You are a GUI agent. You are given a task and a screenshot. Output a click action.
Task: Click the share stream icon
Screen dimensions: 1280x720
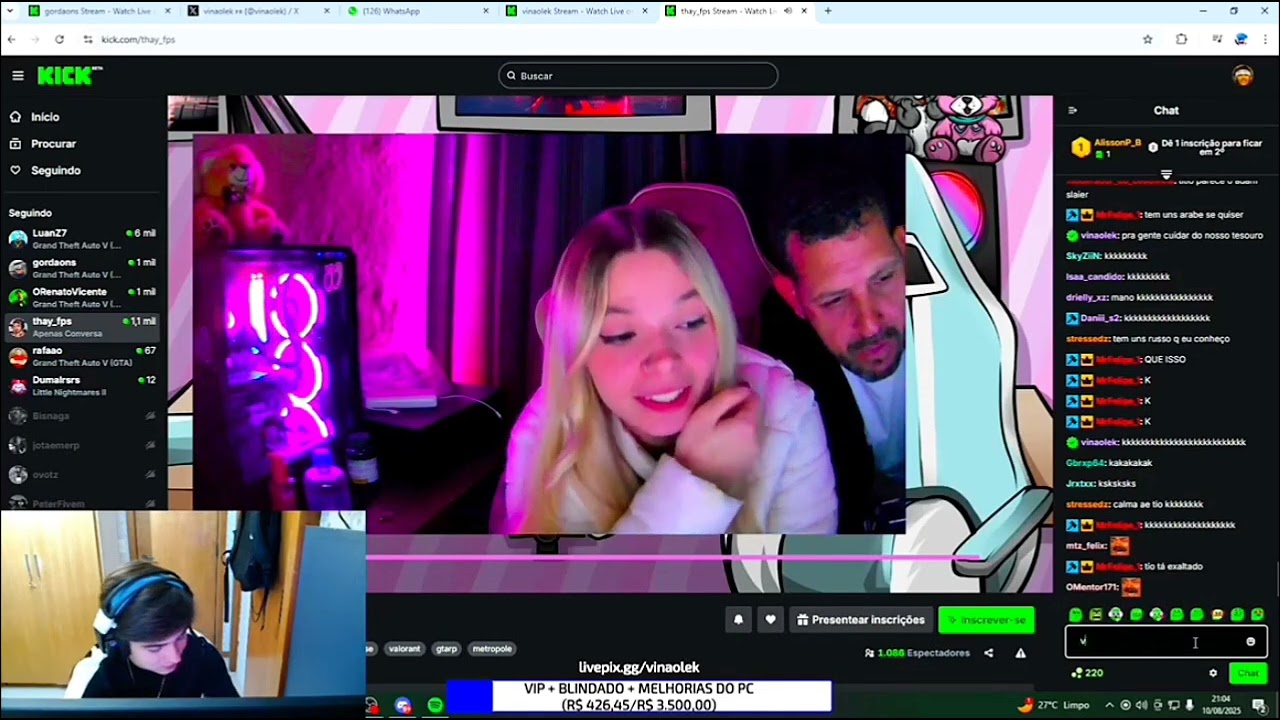tap(989, 653)
